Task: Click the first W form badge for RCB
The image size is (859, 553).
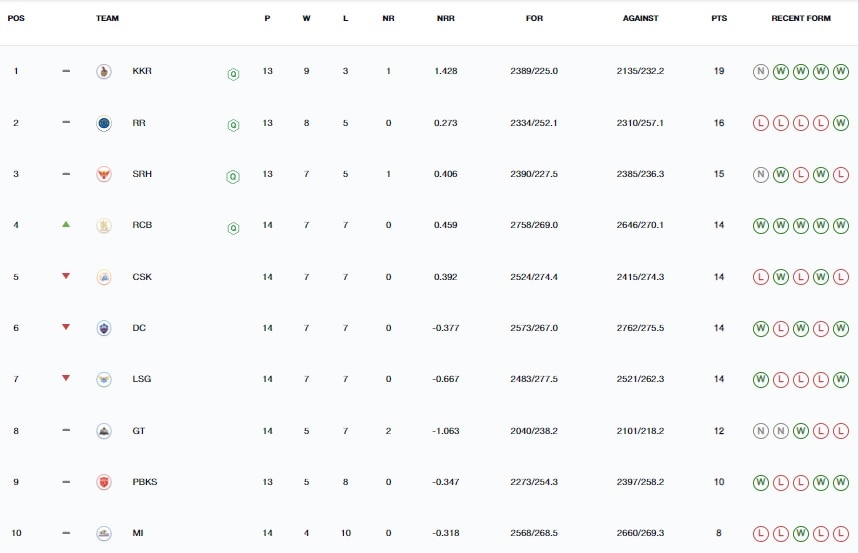Action: coord(760,226)
